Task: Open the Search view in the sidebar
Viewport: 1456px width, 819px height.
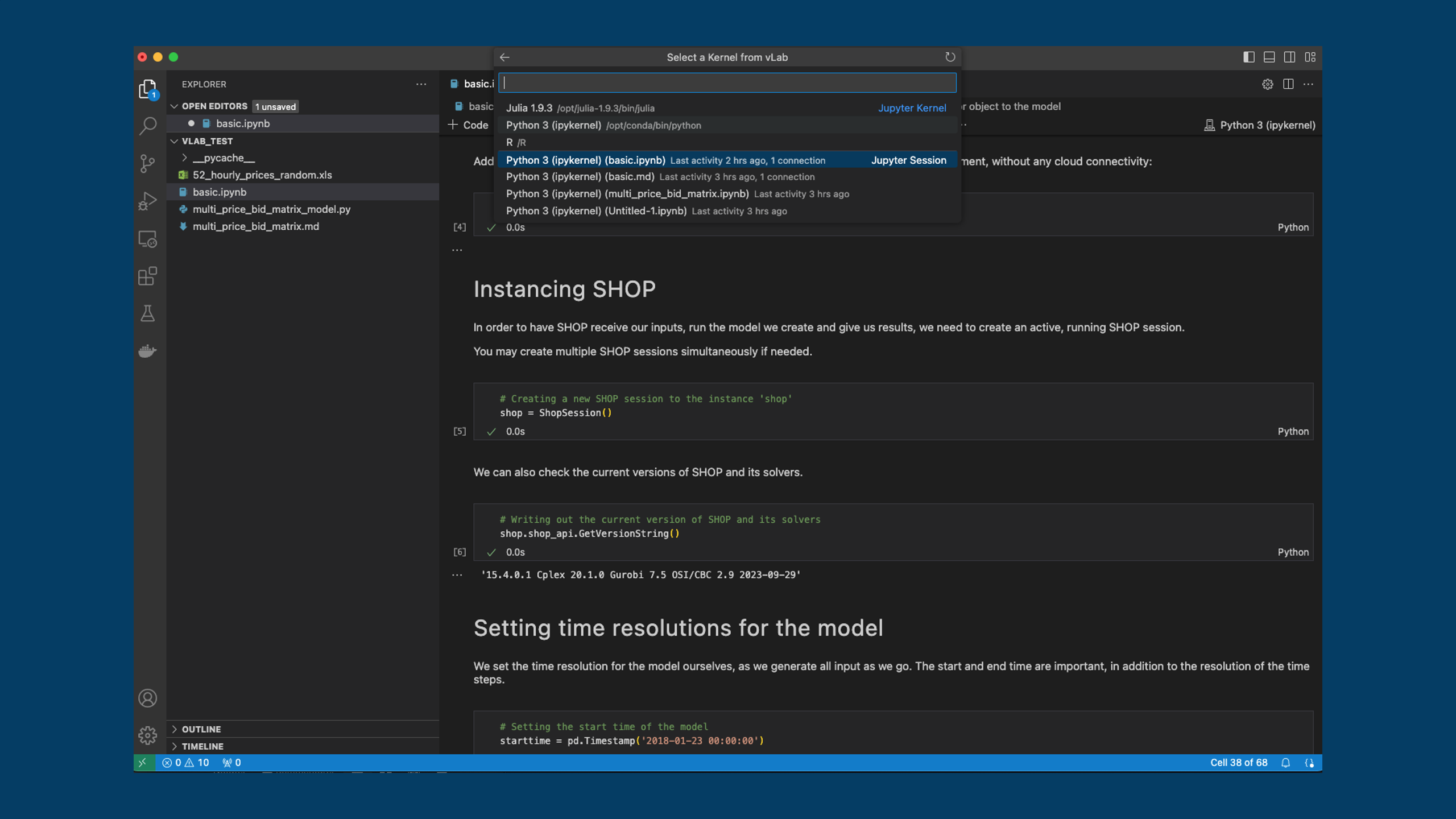Action: (x=148, y=126)
